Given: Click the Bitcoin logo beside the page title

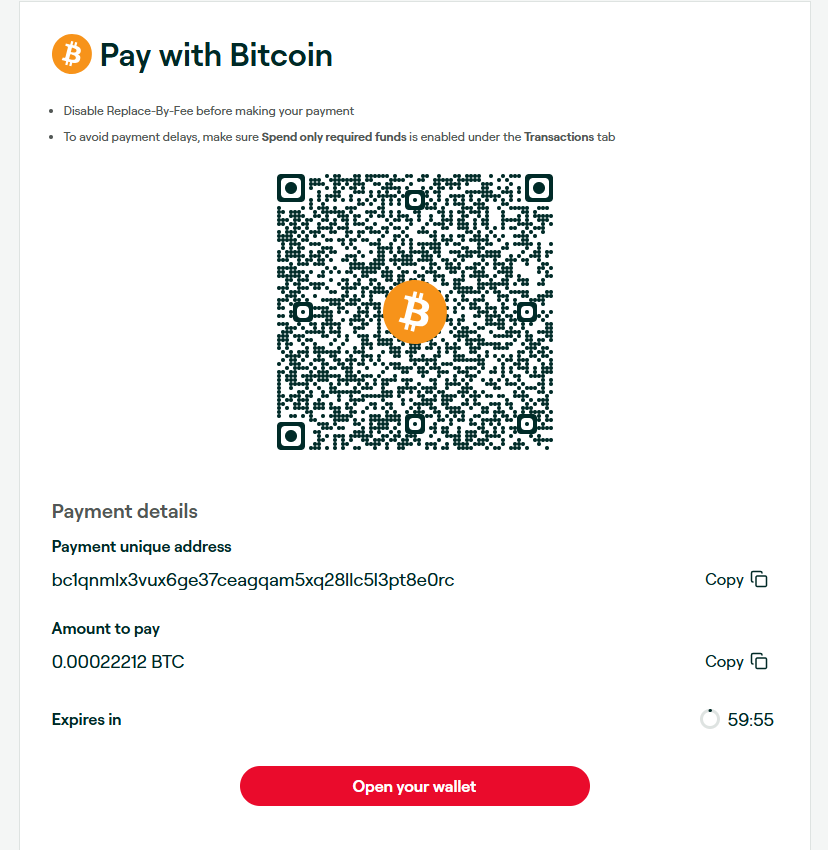Looking at the screenshot, I should pos(72,54).
